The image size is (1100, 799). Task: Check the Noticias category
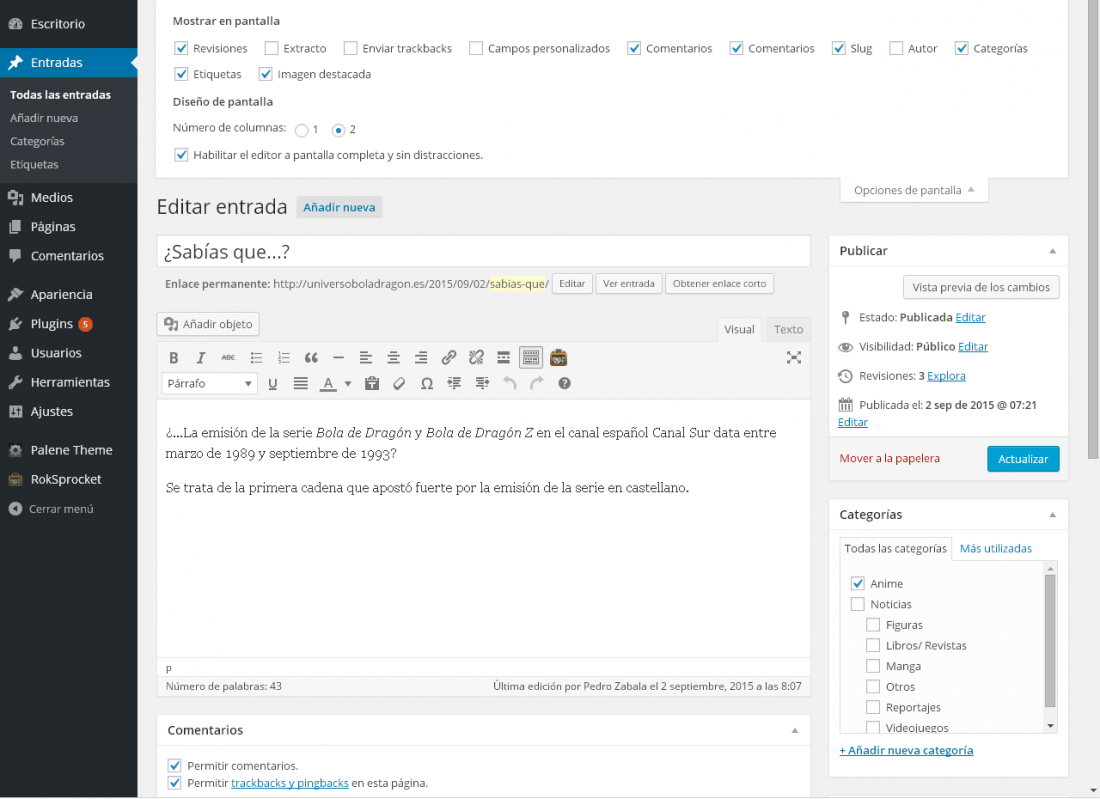coord(857,604)
